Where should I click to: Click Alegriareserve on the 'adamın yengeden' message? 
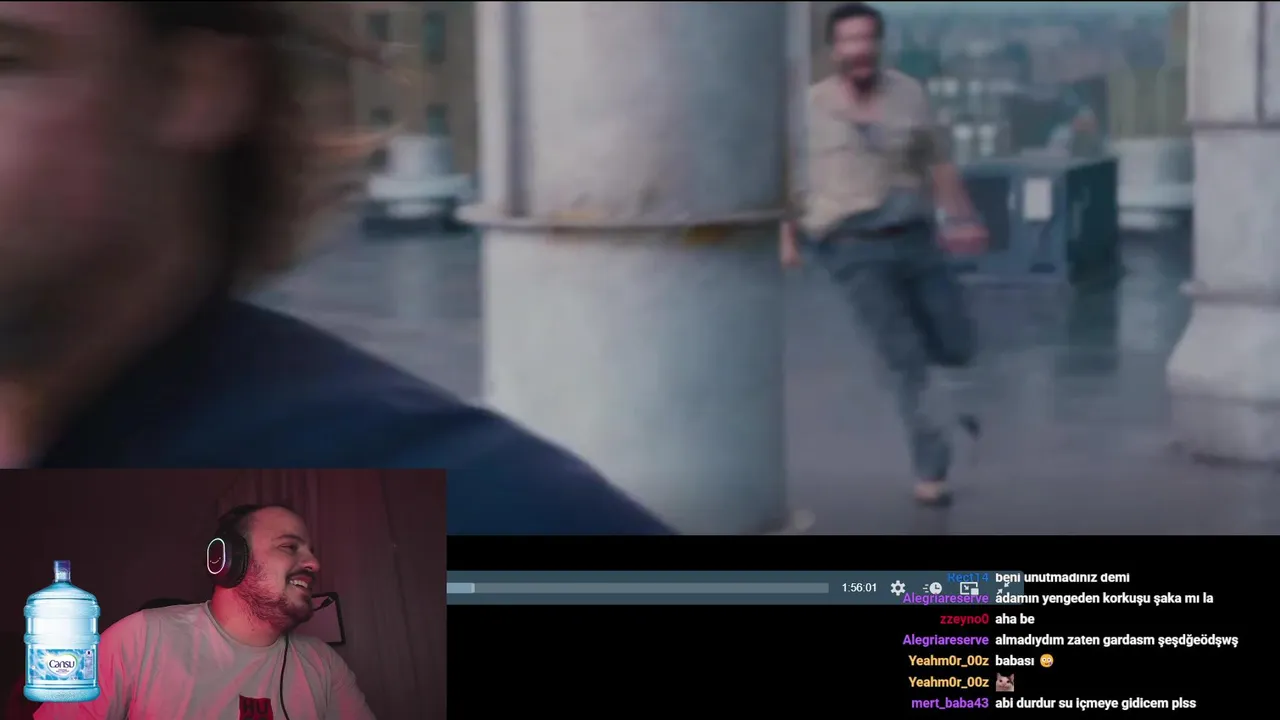pos(945,598)
